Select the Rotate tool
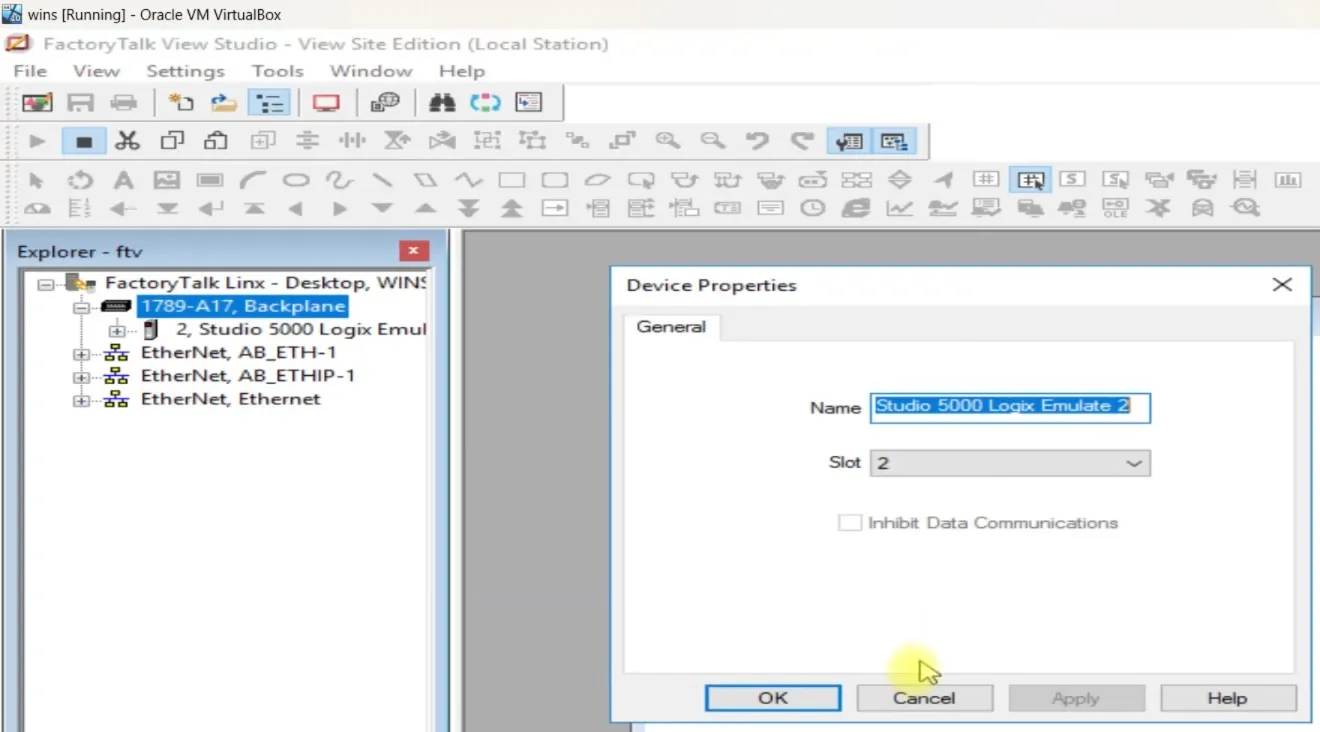Image resolution: width=1320 pixels, height=732 pixels. coord(79,180)
